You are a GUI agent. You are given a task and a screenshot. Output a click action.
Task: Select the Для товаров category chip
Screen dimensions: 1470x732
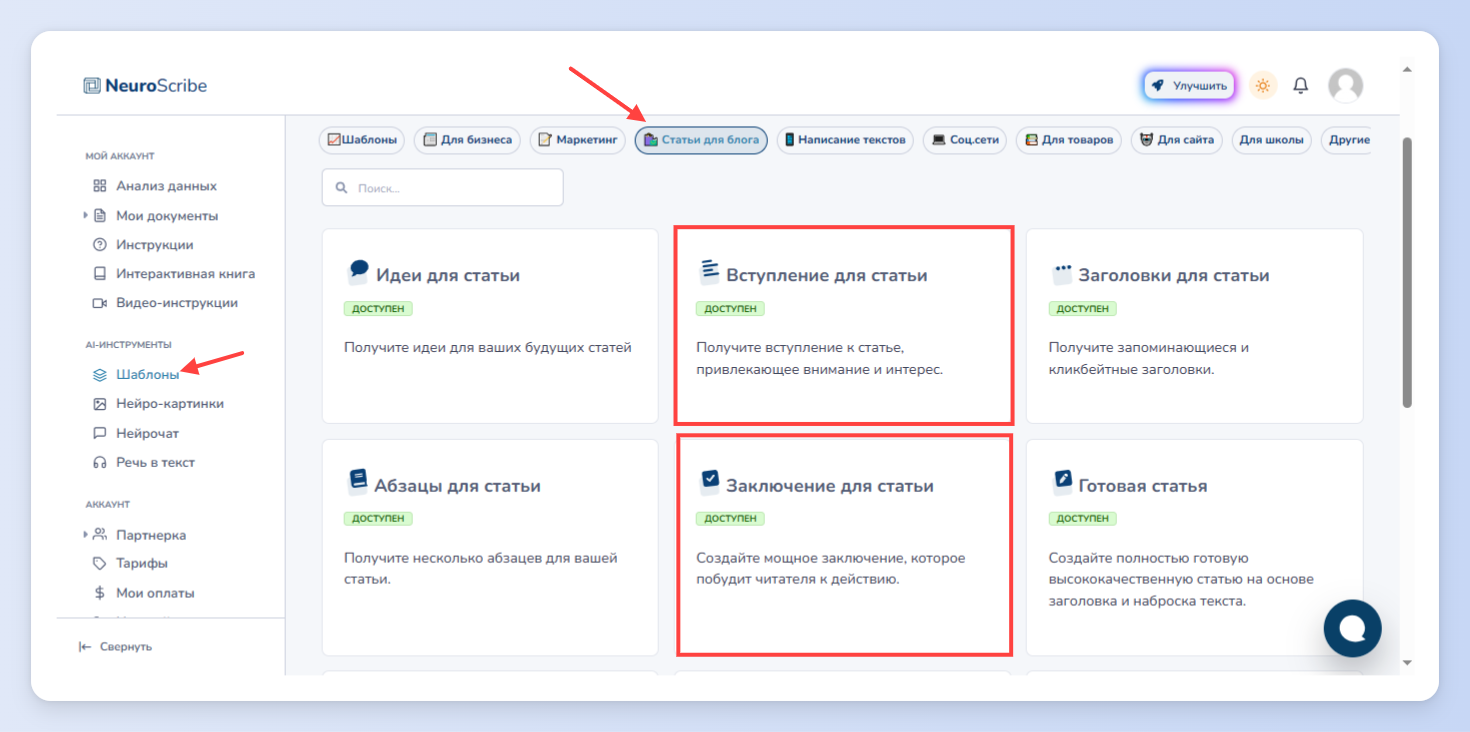[1069, 140]
